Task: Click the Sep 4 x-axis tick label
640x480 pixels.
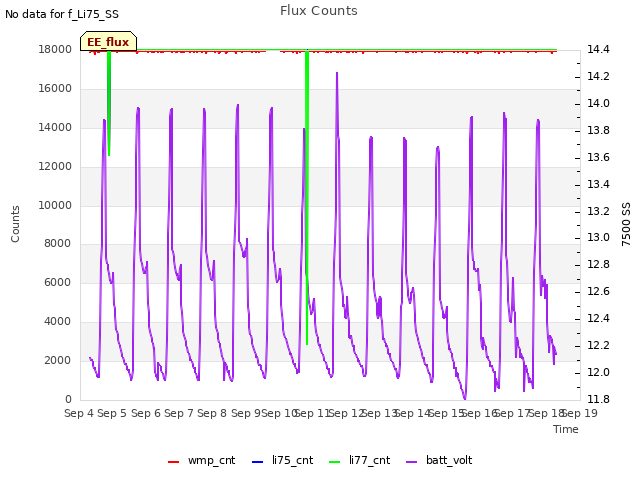Action: tap(79, 413)
